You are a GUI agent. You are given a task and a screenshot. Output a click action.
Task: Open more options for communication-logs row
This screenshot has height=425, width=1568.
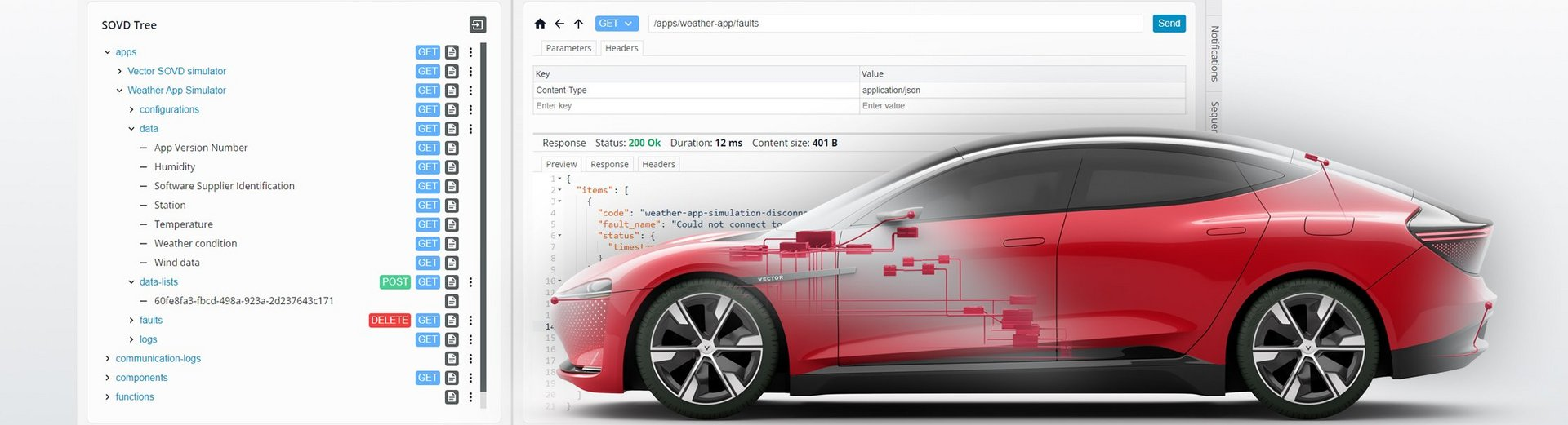(x=470, y=359)
